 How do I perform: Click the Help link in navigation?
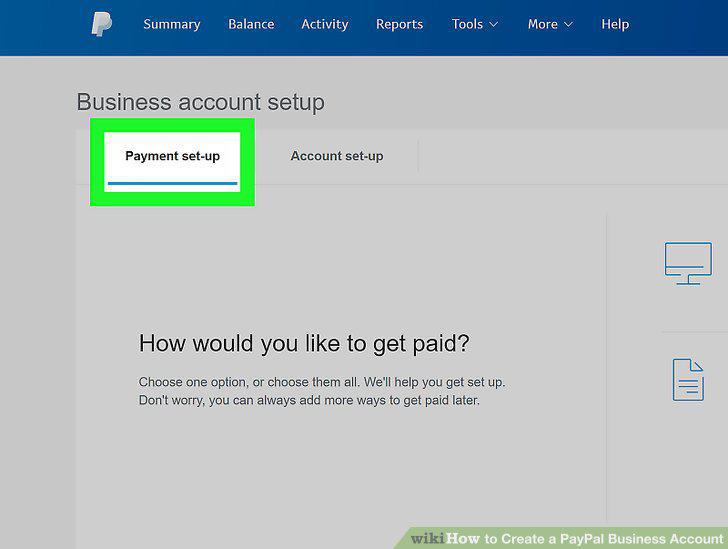click(615, 24)
